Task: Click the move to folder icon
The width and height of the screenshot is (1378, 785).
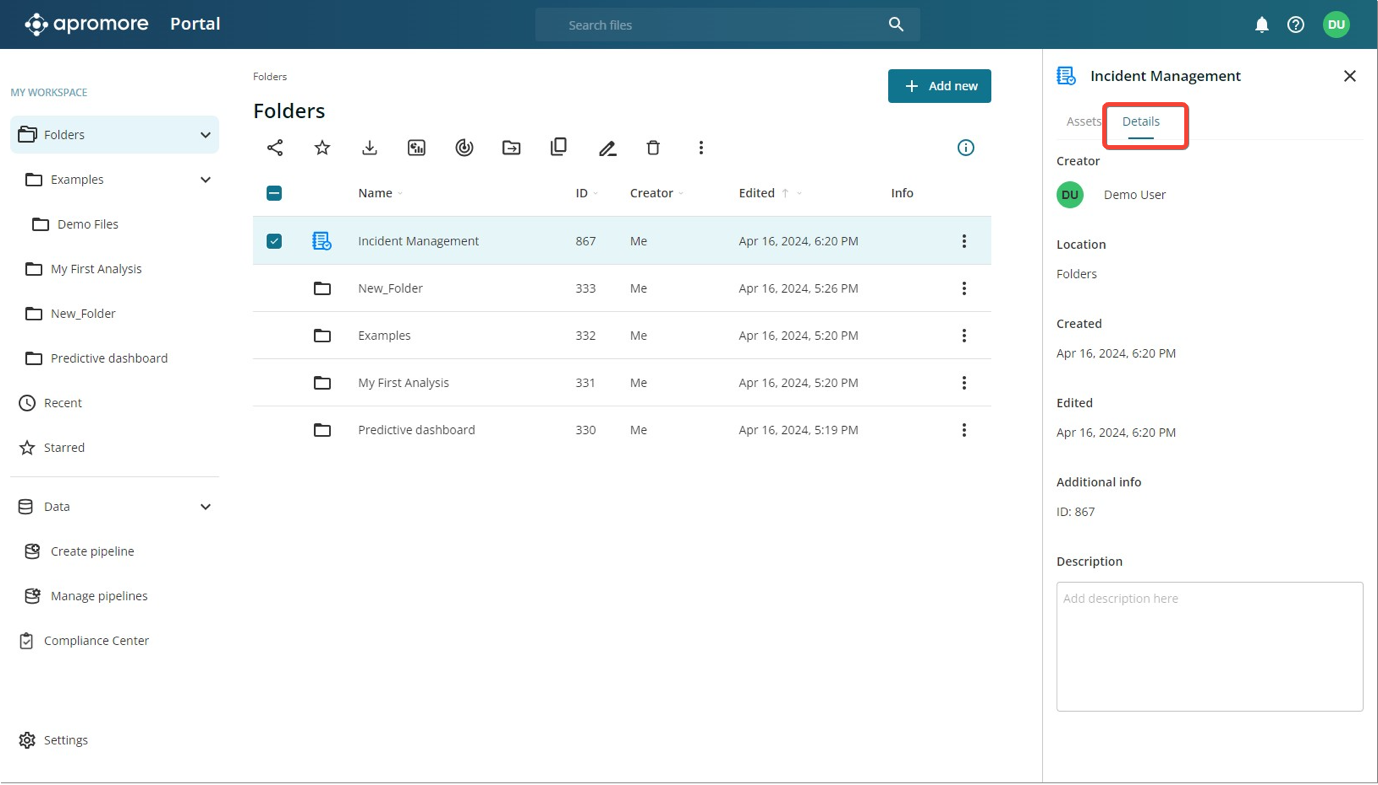Action: click(511, 148)
